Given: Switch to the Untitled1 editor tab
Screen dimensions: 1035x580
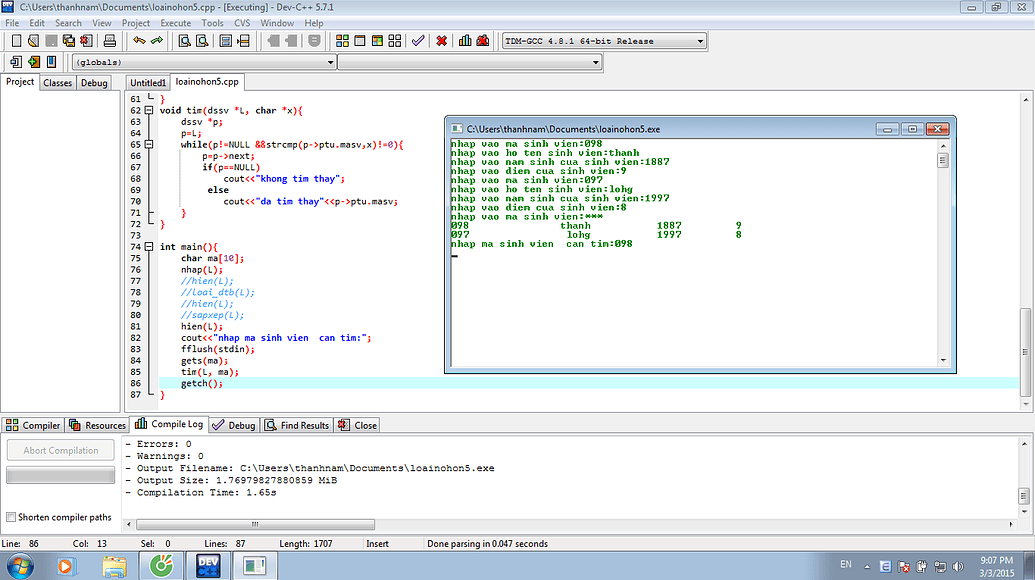Looking at the screenshot, I should 146,82.
